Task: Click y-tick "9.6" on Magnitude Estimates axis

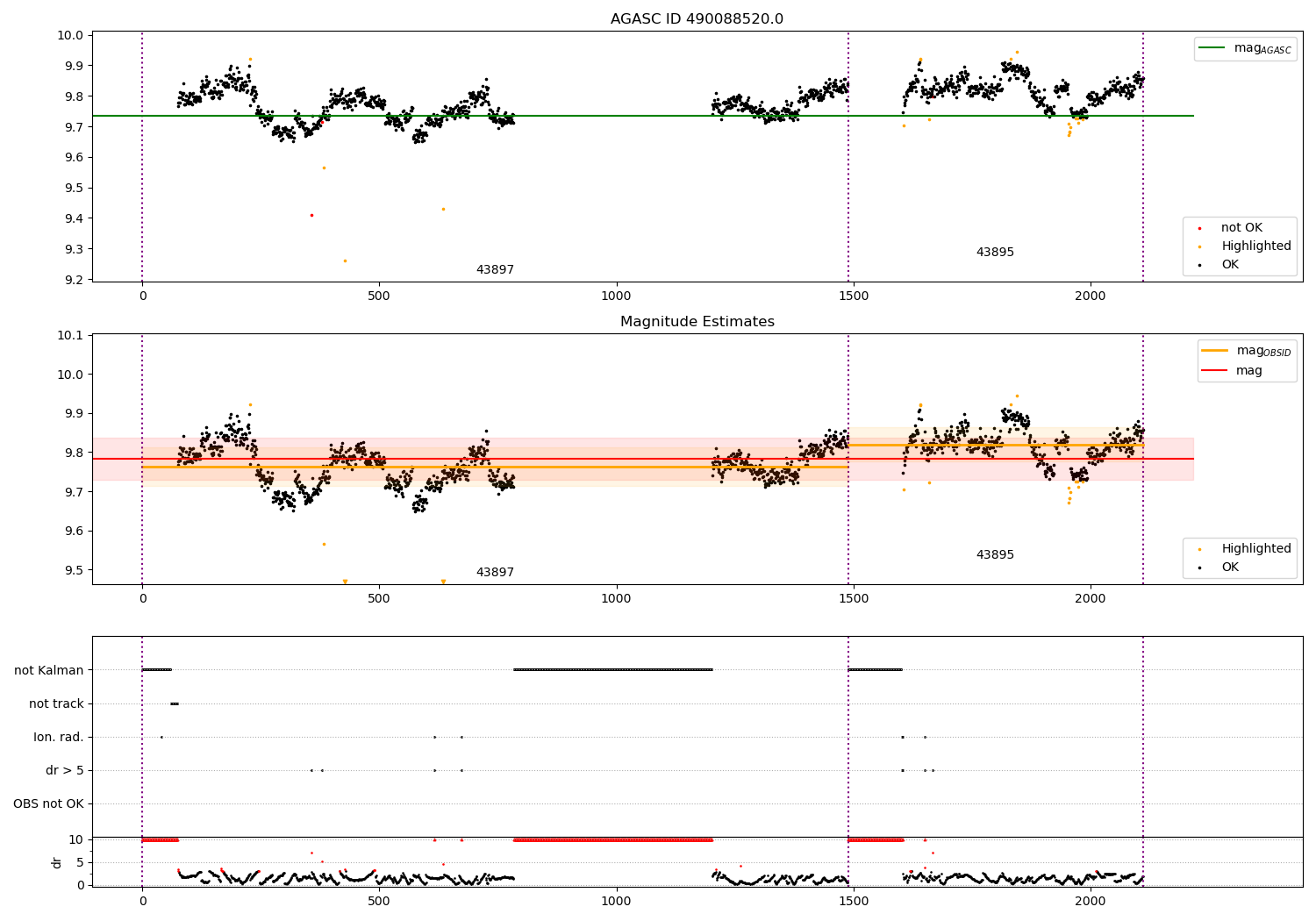Action: click(x=75, y=532)
